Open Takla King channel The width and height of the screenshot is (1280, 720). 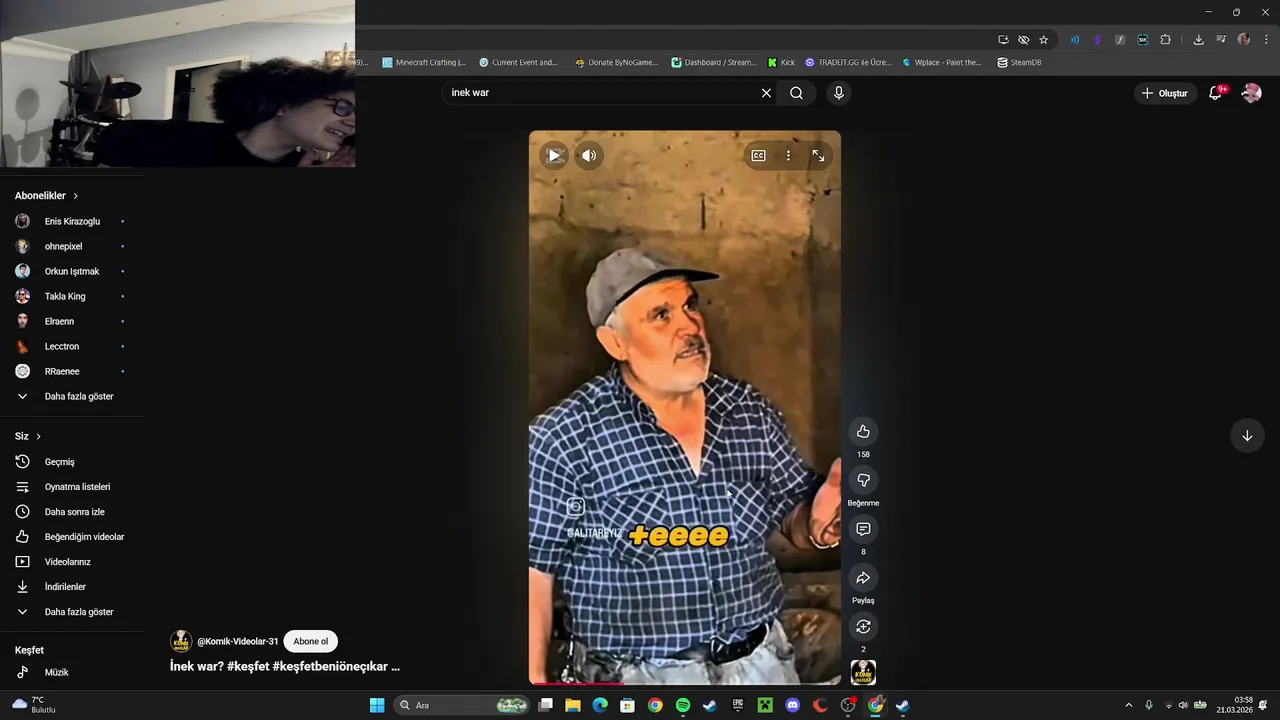(72, 296)
